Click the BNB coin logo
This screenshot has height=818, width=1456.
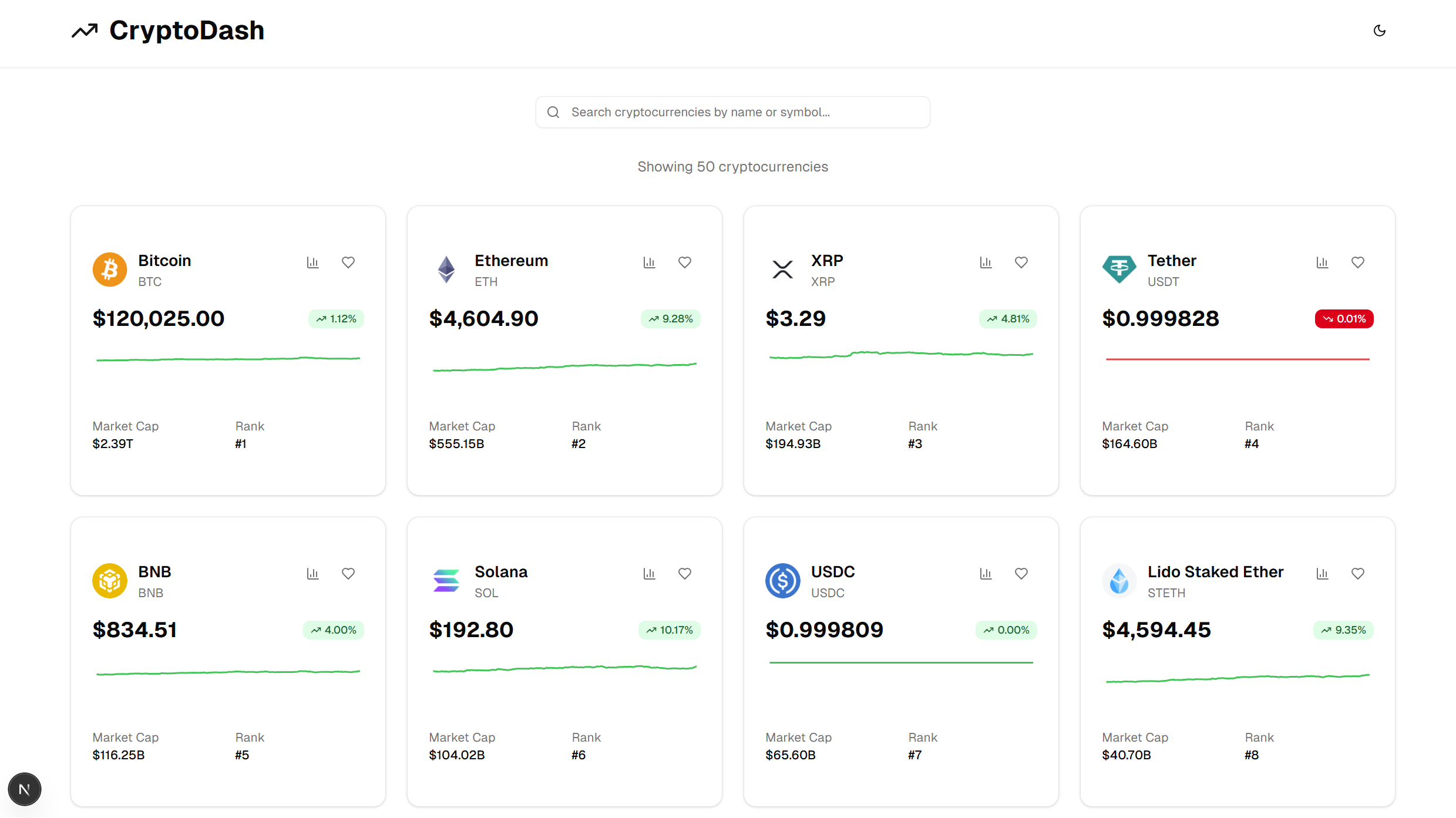tap(110, 581)
